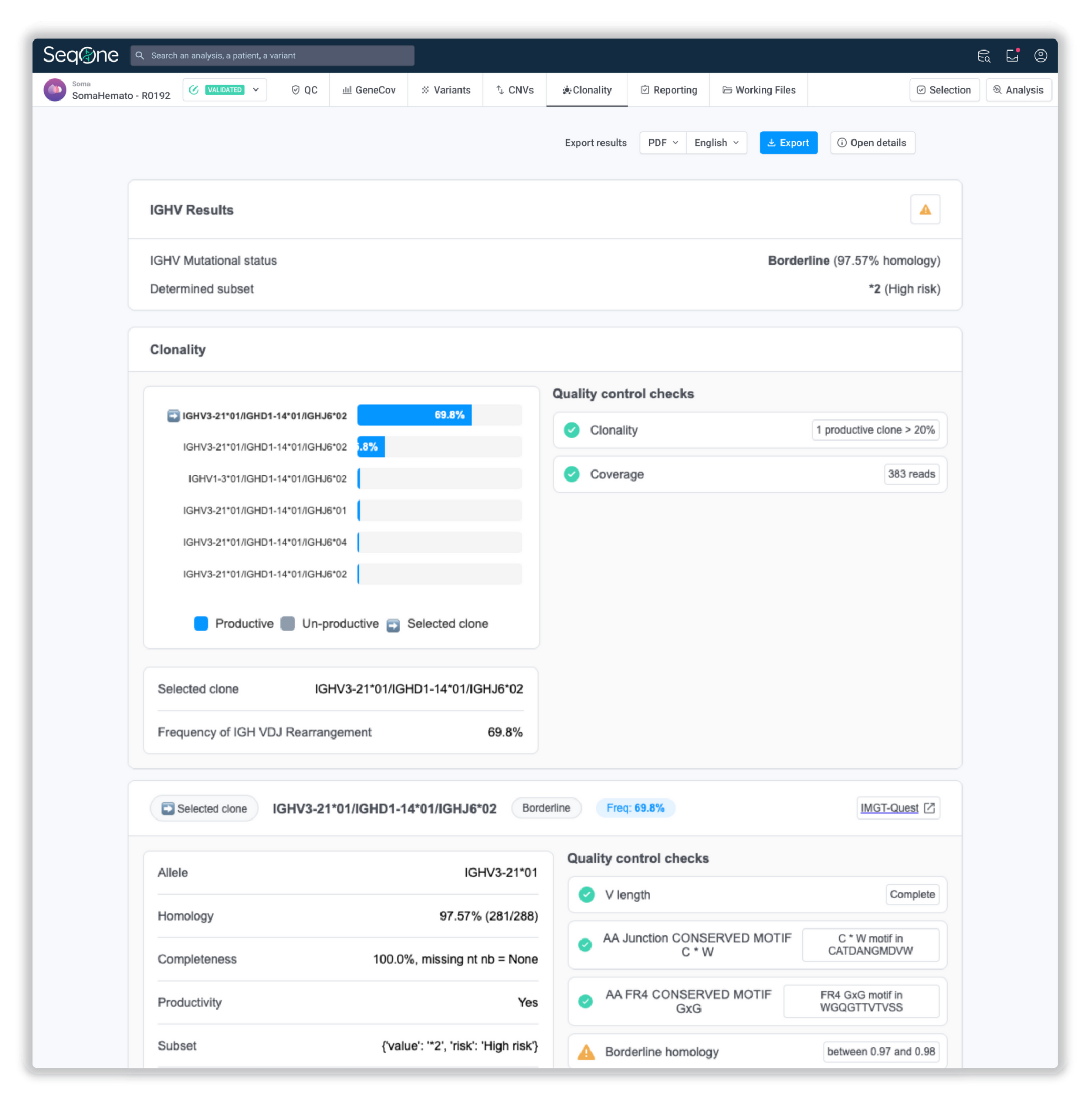The image size is (1092, 1099).
Task: Click the blue Export button
Action: pyautogui.click(x=788, y=143)
